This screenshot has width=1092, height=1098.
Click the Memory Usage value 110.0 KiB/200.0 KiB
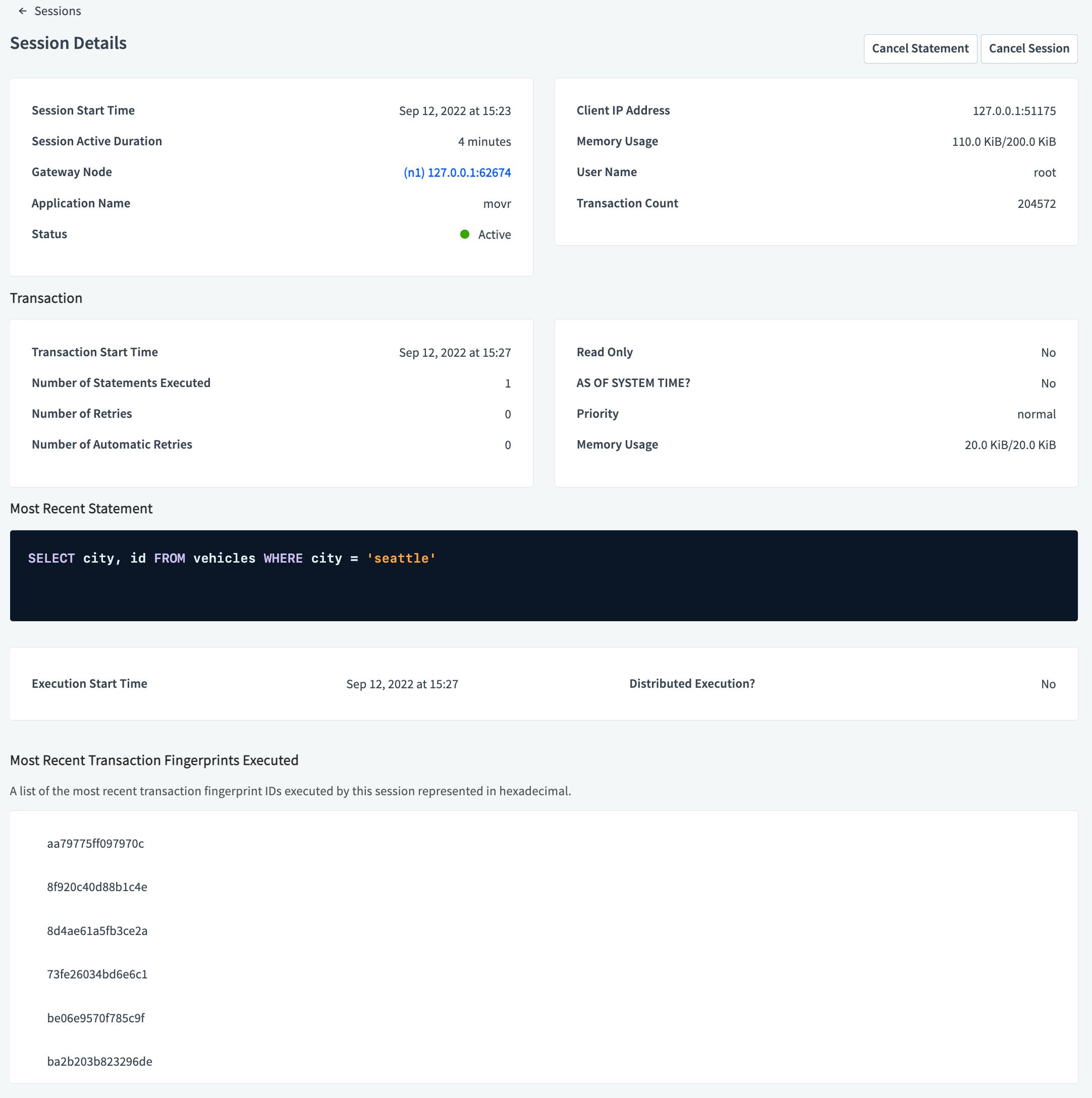point(1004,141)
